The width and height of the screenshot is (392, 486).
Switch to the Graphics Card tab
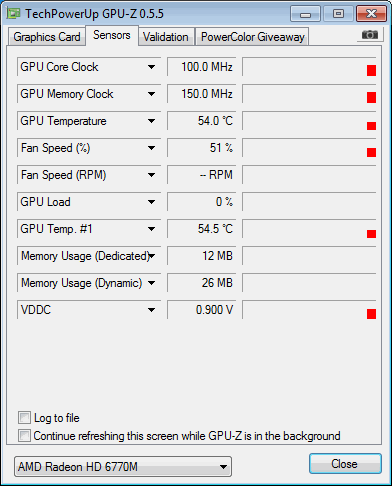pyautogui.click(x=47, y=37)
